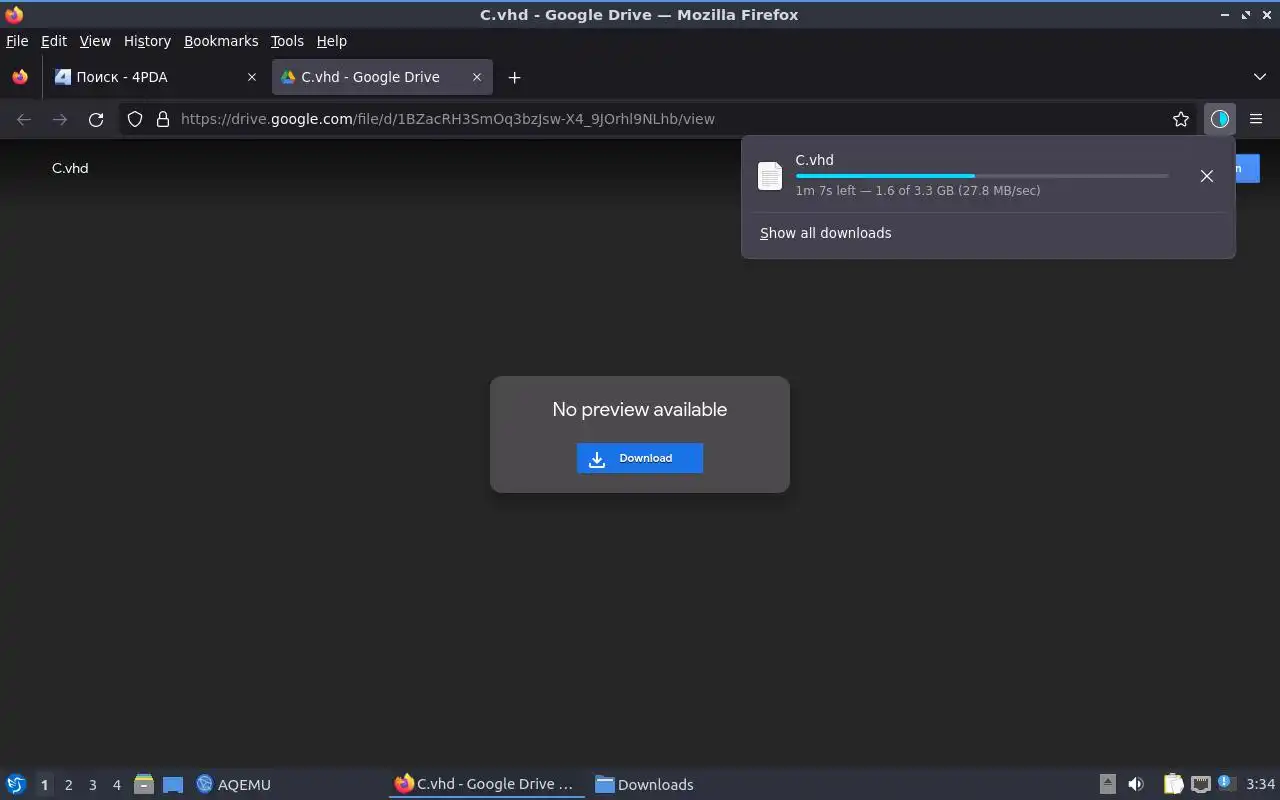Click the C.vhd title on the page
The height and width of the screenshot is (800, 1280).
click(70, 168)
